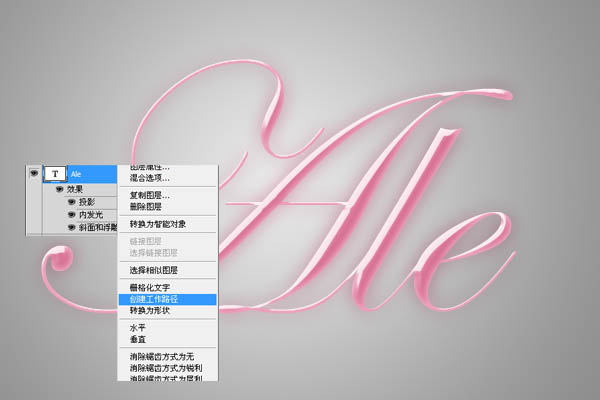Choose 复制图层 to duplicate layer

tap(150, 195)
